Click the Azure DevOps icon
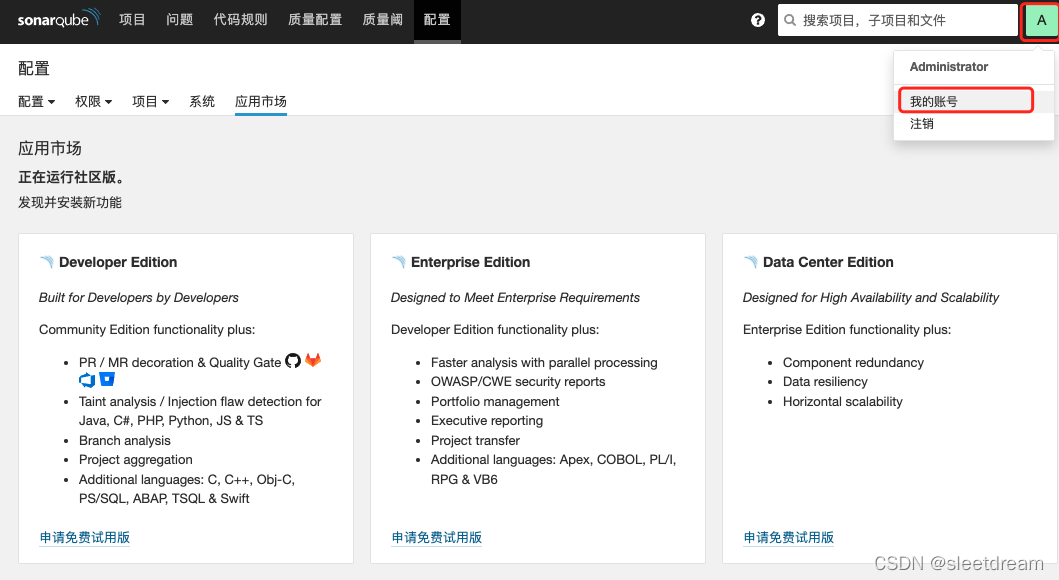The image size is (1059, 580). [x=87, y=380]
